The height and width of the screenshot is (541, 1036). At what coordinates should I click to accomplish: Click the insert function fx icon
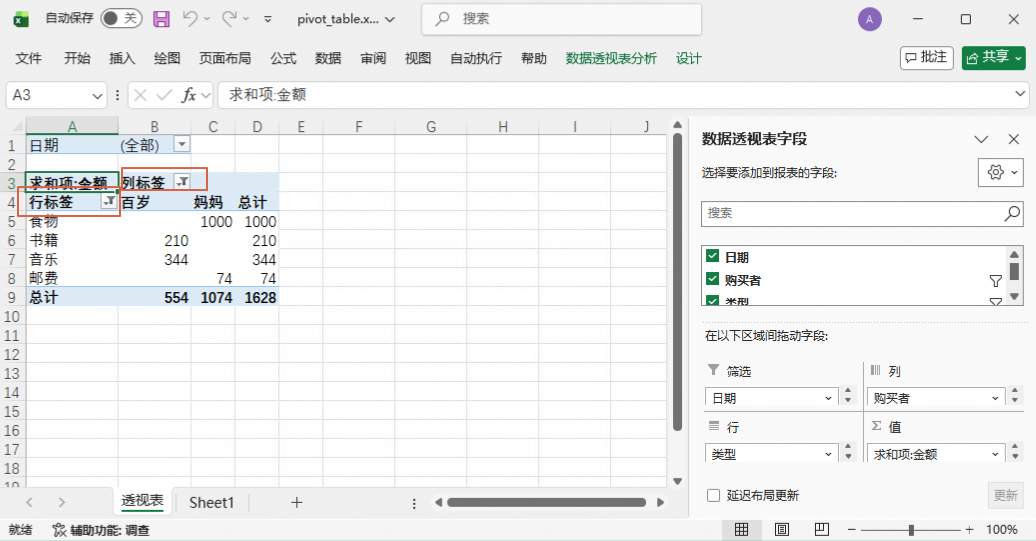pyautogui.click(x=189, y=95)
